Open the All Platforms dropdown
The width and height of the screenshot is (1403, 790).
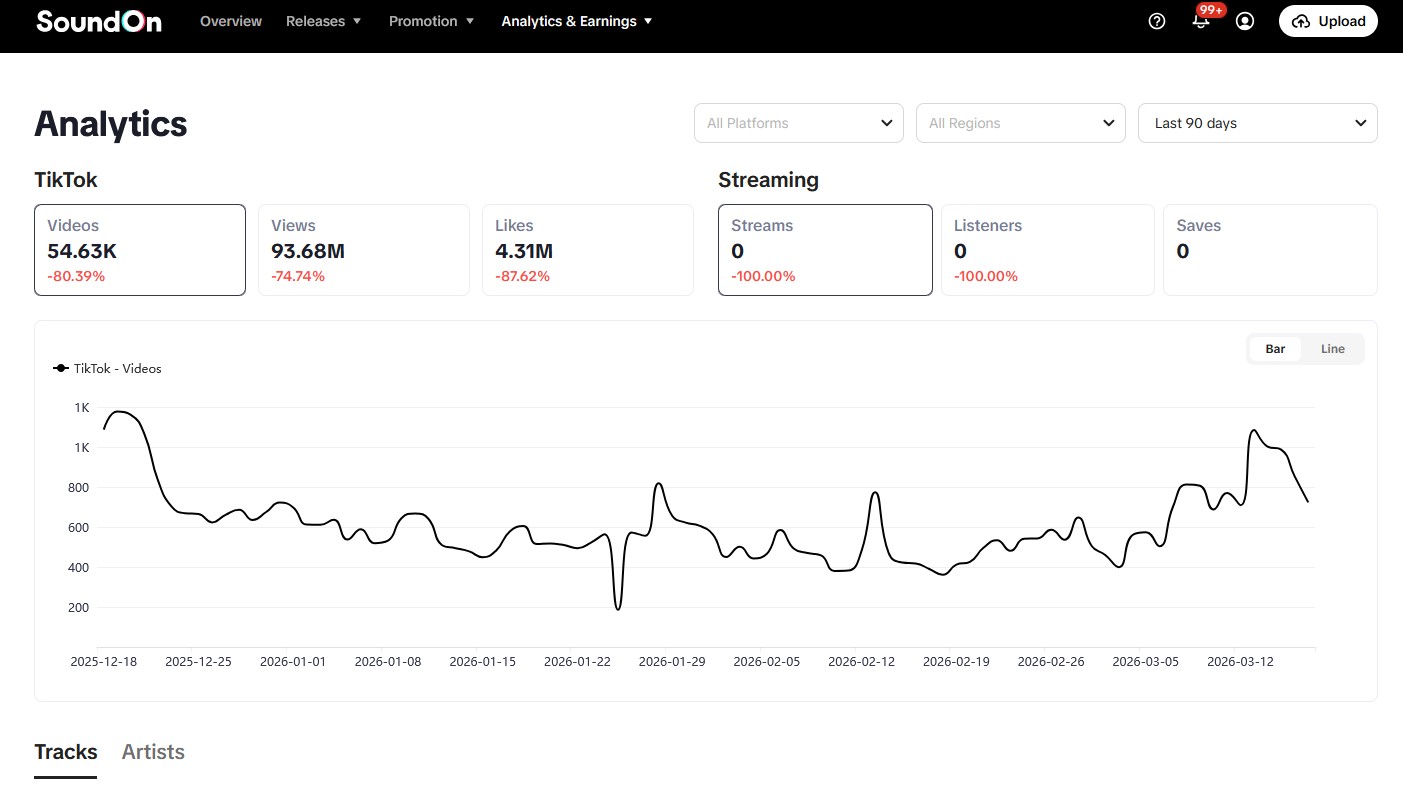(798, 122)
